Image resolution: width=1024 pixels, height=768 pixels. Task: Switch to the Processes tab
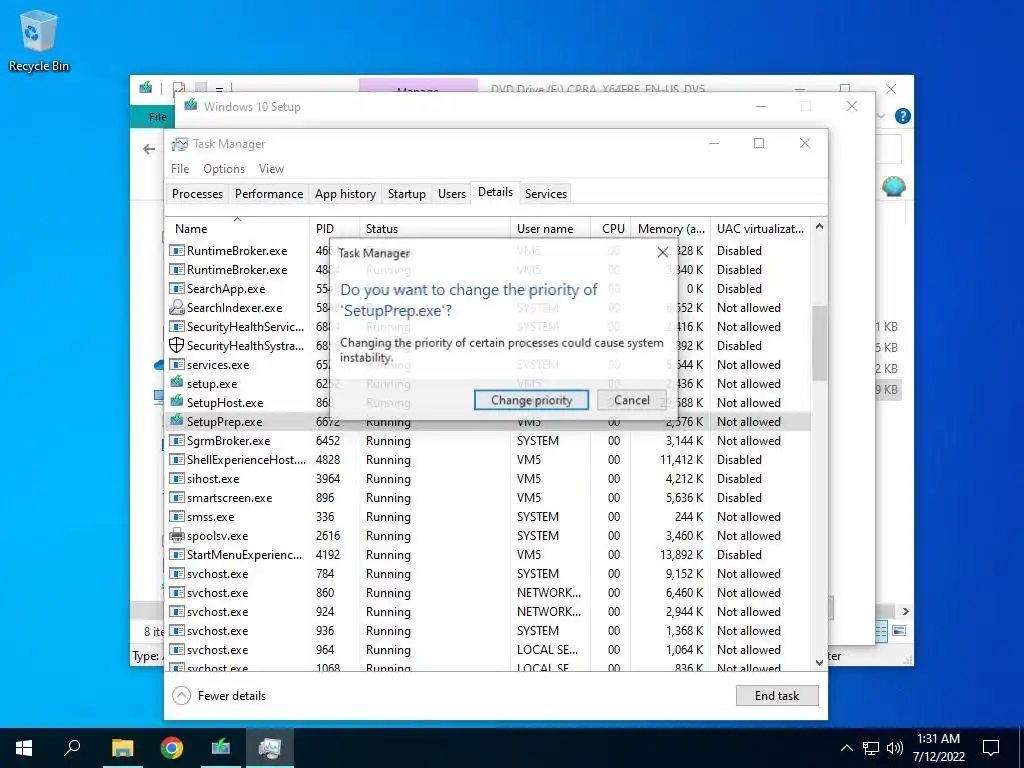click(x=197, y=193)
